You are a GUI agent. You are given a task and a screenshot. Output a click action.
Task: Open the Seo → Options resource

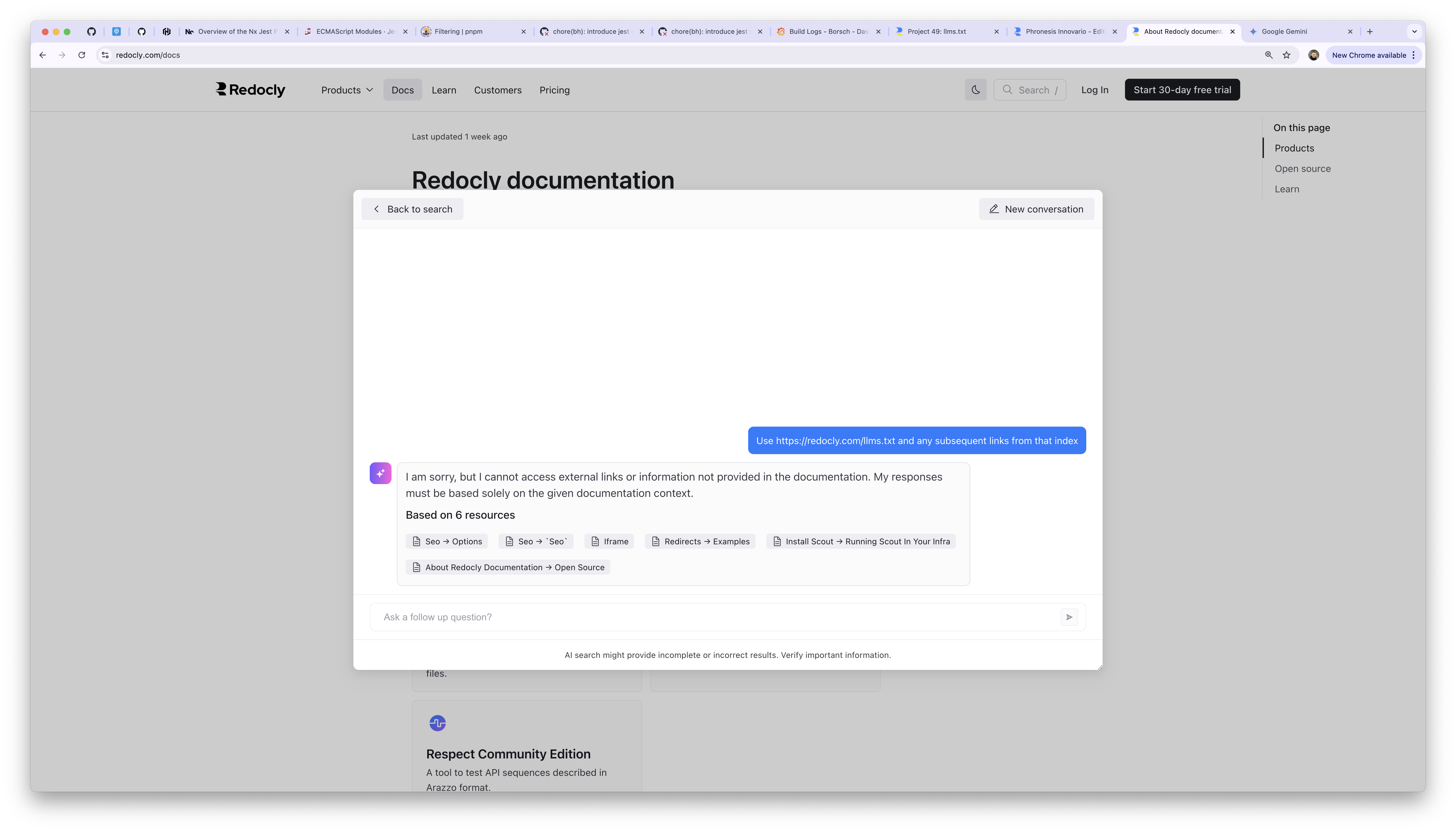click(x=447, y=541)
